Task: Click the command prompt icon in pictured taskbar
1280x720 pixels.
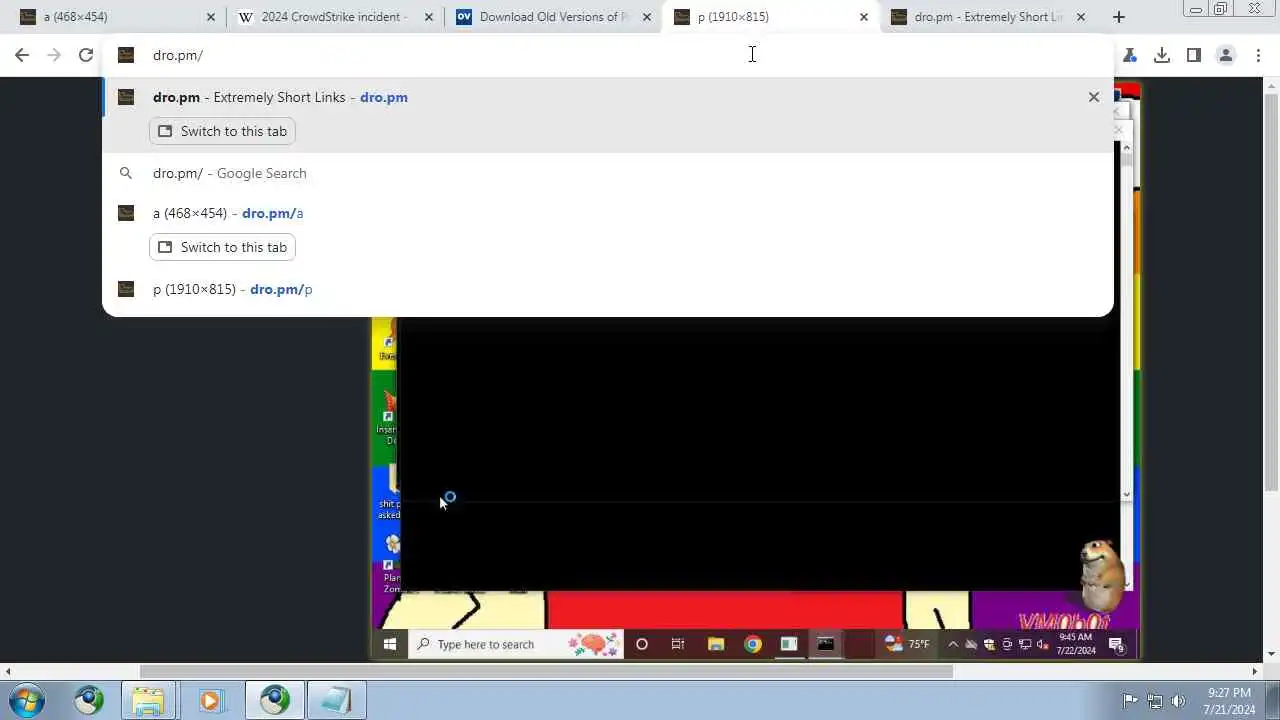Action: [826, 644]
